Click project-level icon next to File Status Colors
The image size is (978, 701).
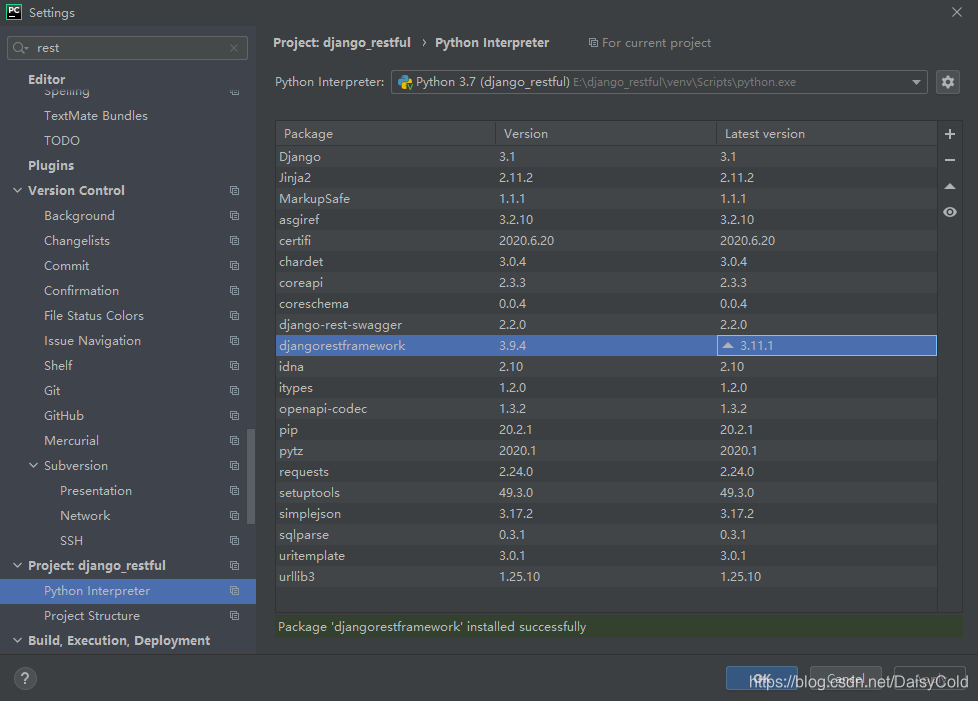tap(235, 316)
